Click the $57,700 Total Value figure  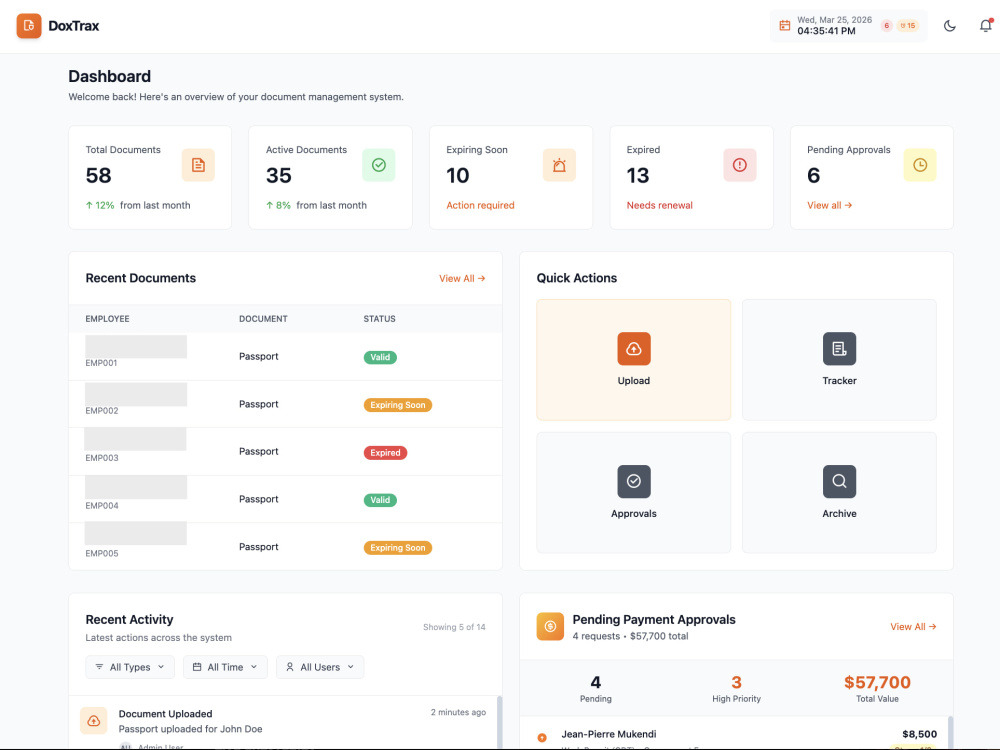(x=878, y=682)
